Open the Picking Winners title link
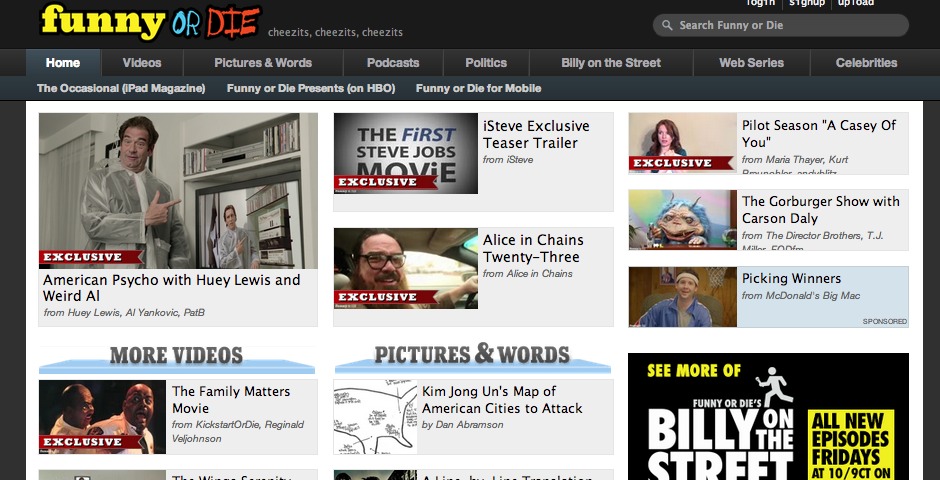Viewport: 940px width, 480px height. tap(791, 278)
